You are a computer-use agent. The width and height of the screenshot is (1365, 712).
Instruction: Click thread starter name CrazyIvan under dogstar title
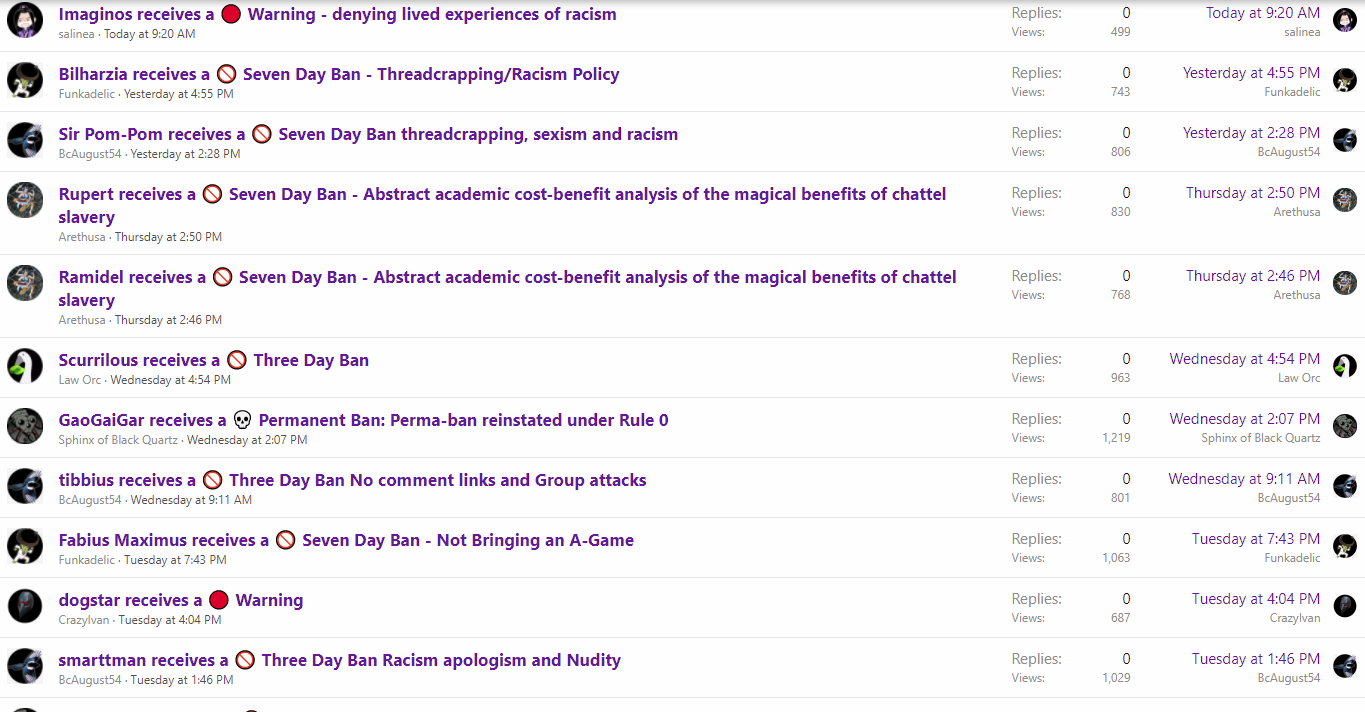coord(85,620)
